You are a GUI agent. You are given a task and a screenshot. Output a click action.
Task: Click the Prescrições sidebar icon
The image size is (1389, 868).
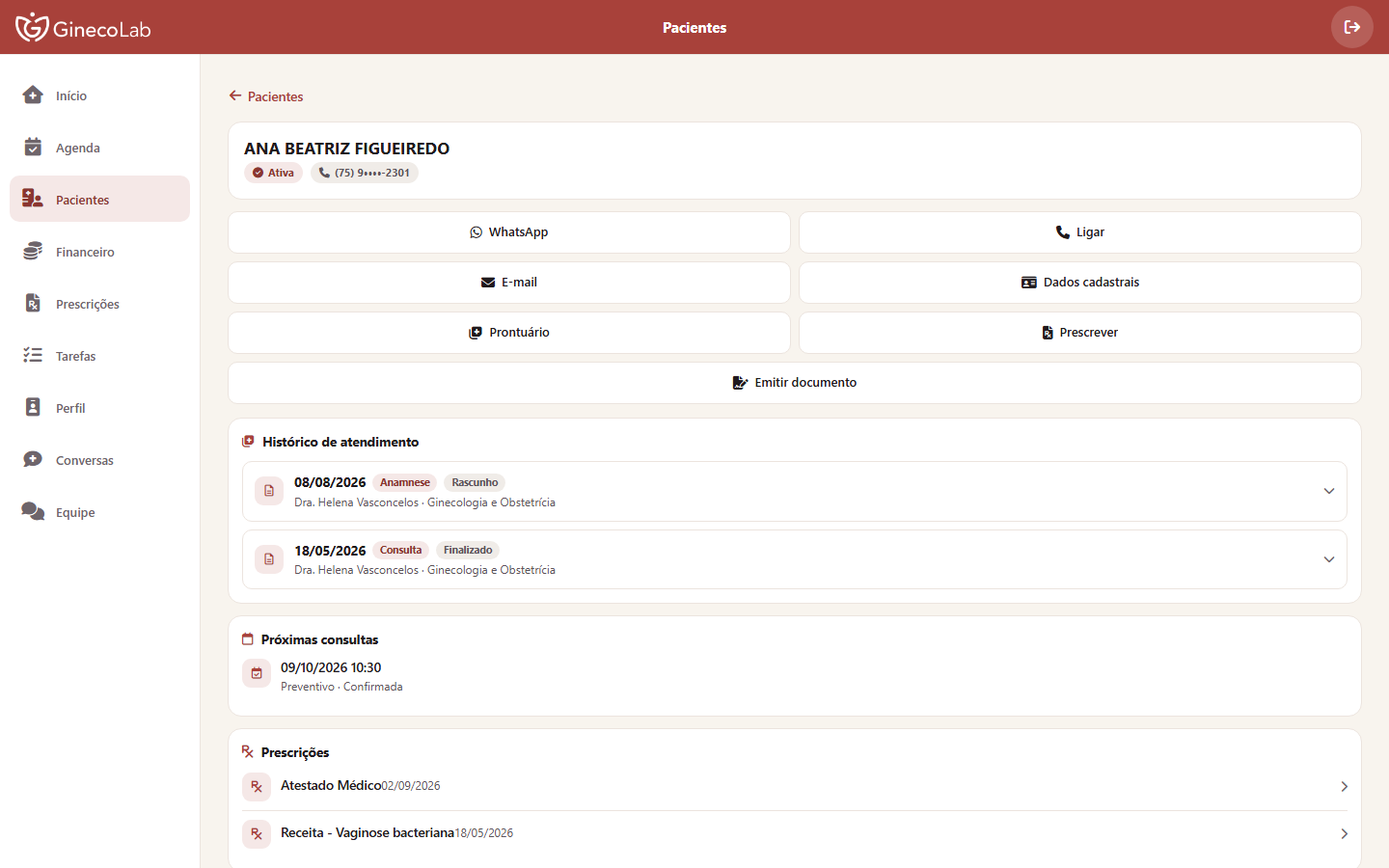click(x=33, y=303)
